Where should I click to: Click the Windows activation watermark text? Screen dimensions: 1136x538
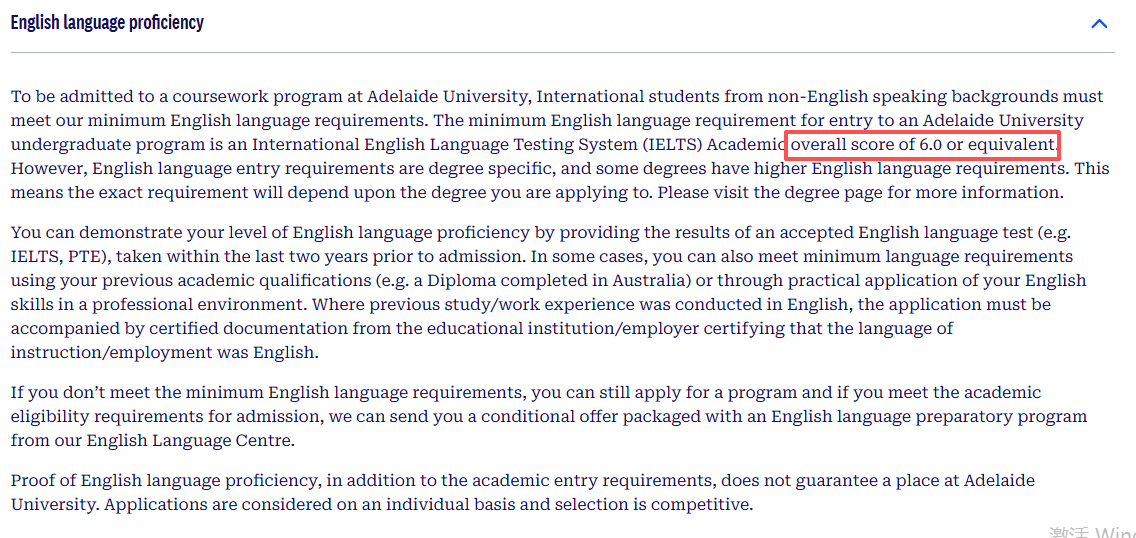[1092, 531]
